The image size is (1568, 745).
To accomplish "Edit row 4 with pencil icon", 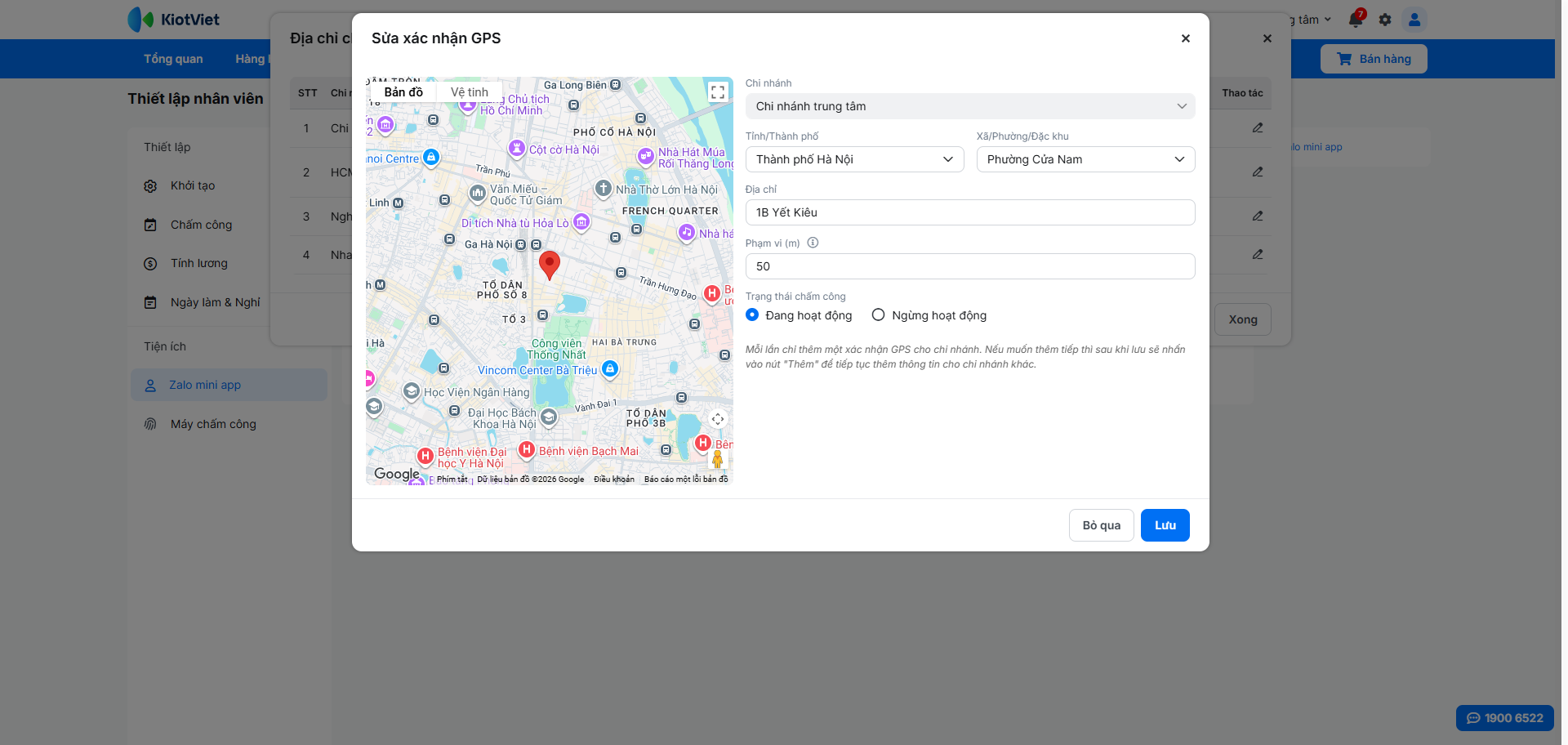I will [1258, 255].
